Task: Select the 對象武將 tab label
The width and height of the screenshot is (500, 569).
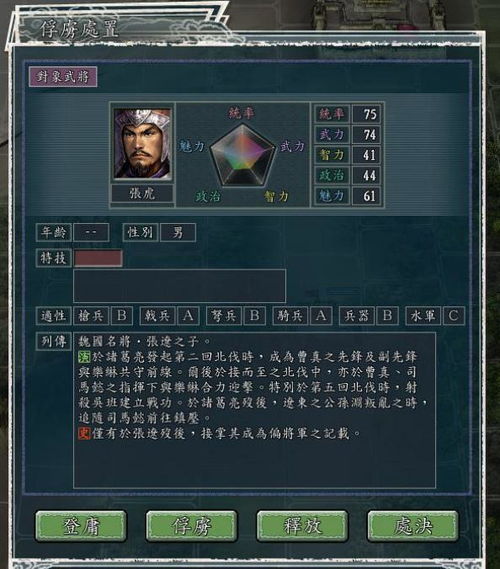Action: [x=63, y=77]
